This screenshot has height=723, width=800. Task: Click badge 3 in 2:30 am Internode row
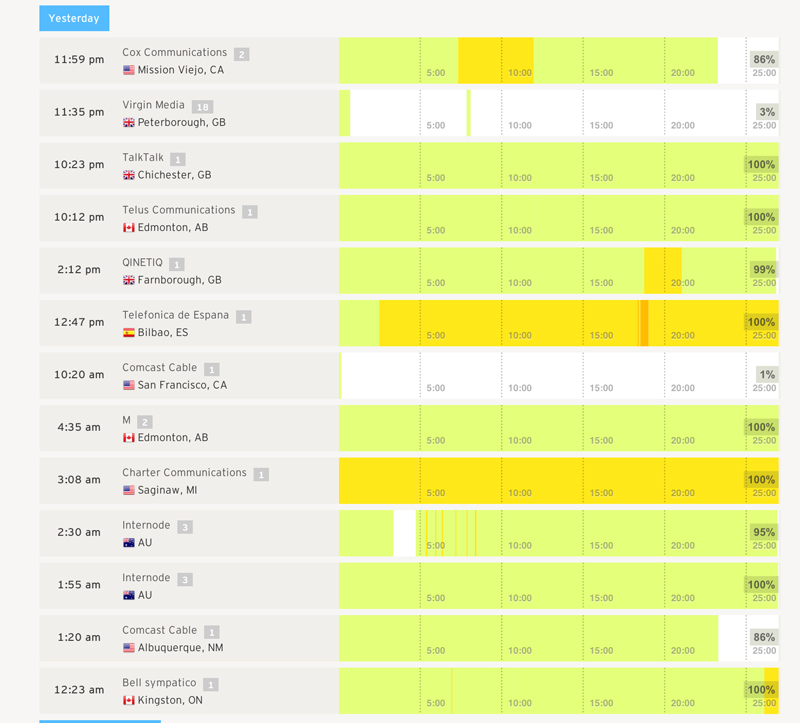[x=185, y=527]
